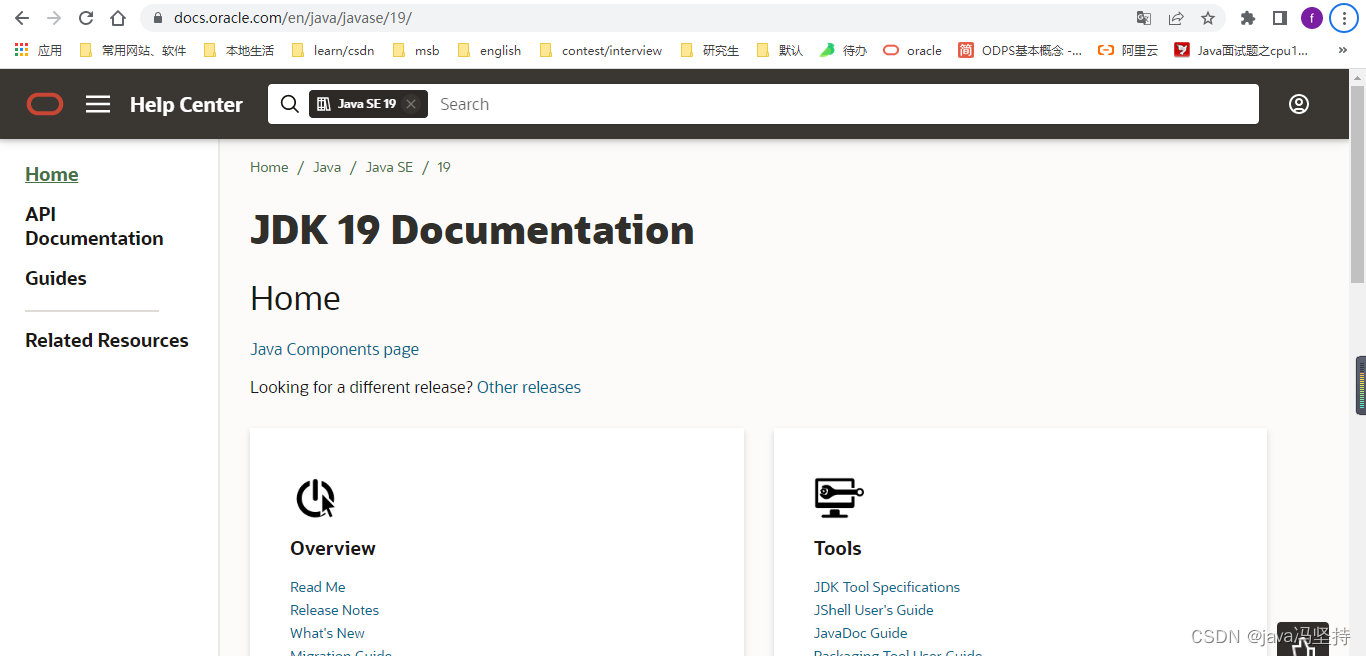Open JDK Tool Specifications link
The width and height of the screenshot is (1366, 656).
[887, 587]
